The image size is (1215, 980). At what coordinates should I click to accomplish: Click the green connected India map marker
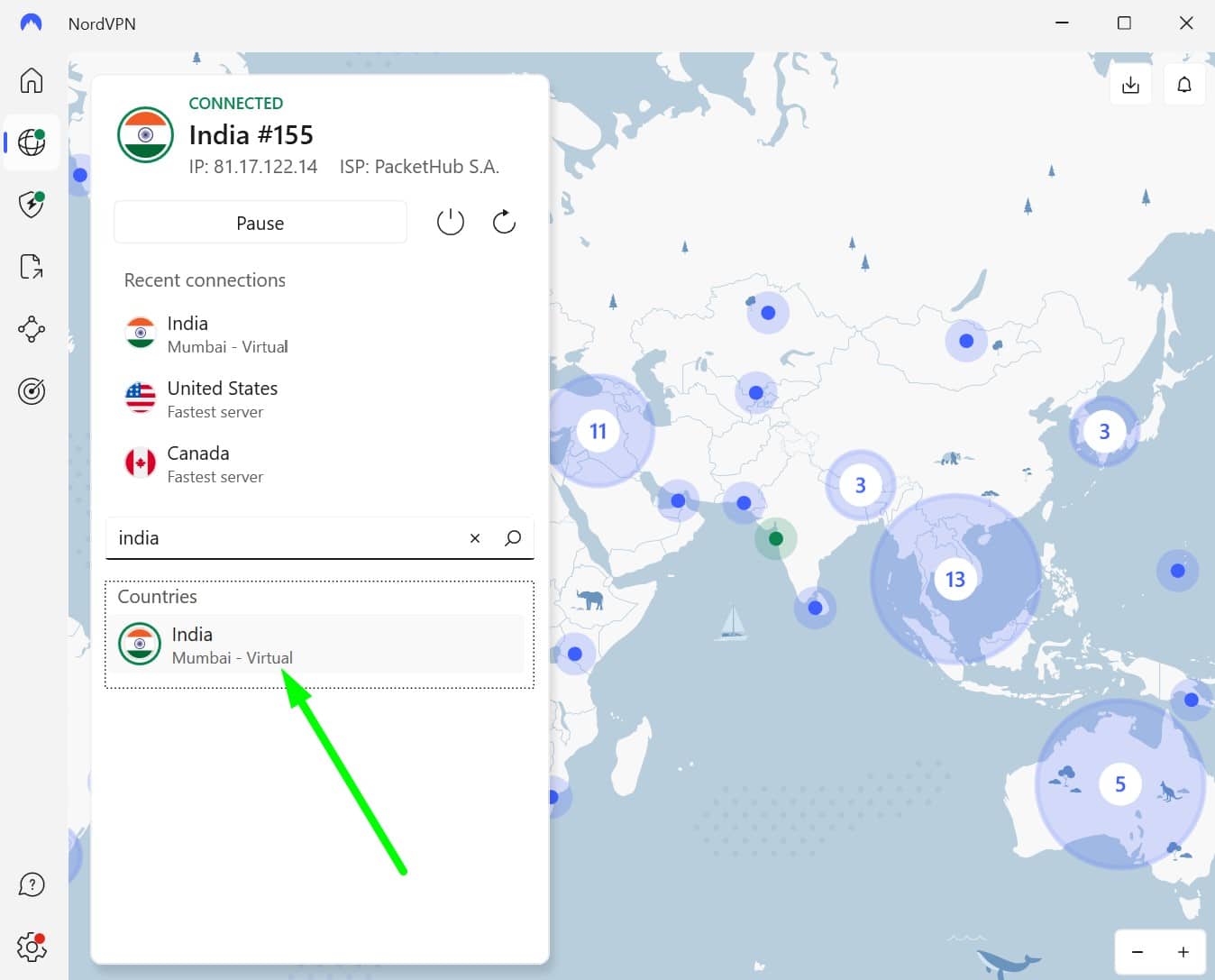click(776, 539)
